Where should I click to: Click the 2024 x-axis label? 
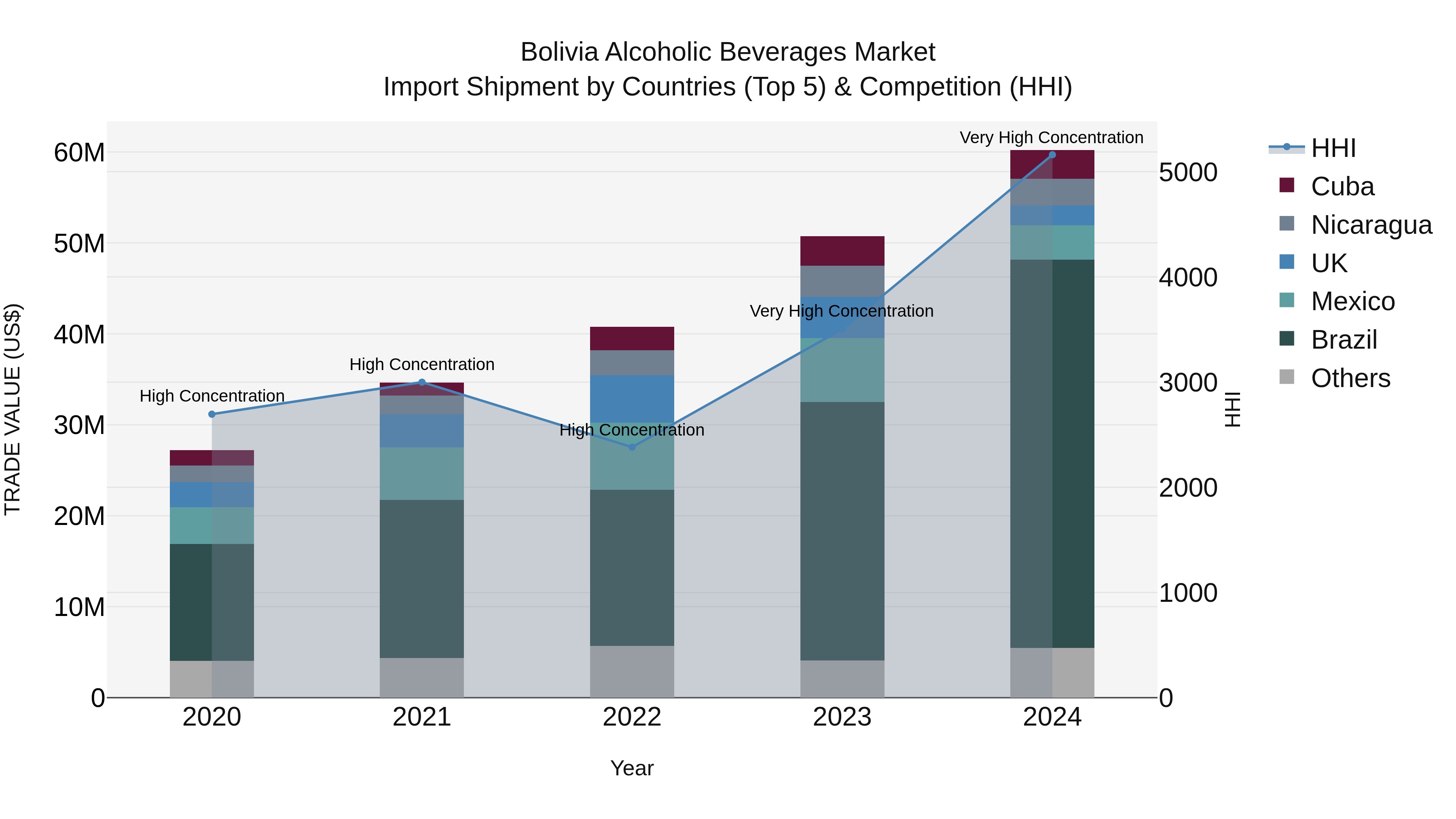1052,717
